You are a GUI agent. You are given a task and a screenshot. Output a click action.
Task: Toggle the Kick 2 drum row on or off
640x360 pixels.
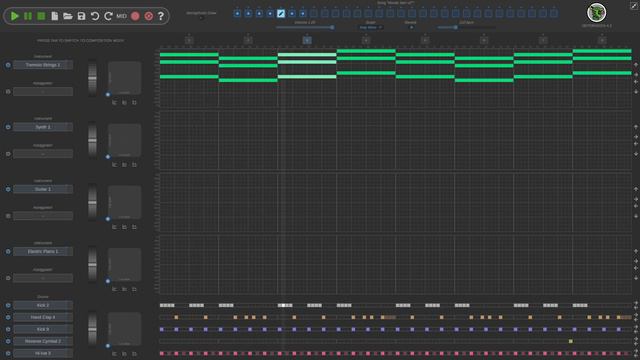point(8,305)
